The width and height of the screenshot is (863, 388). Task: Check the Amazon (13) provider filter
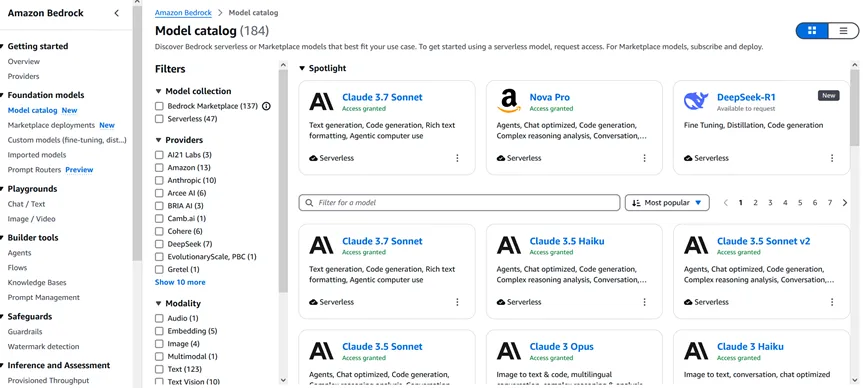coord(159,168)
